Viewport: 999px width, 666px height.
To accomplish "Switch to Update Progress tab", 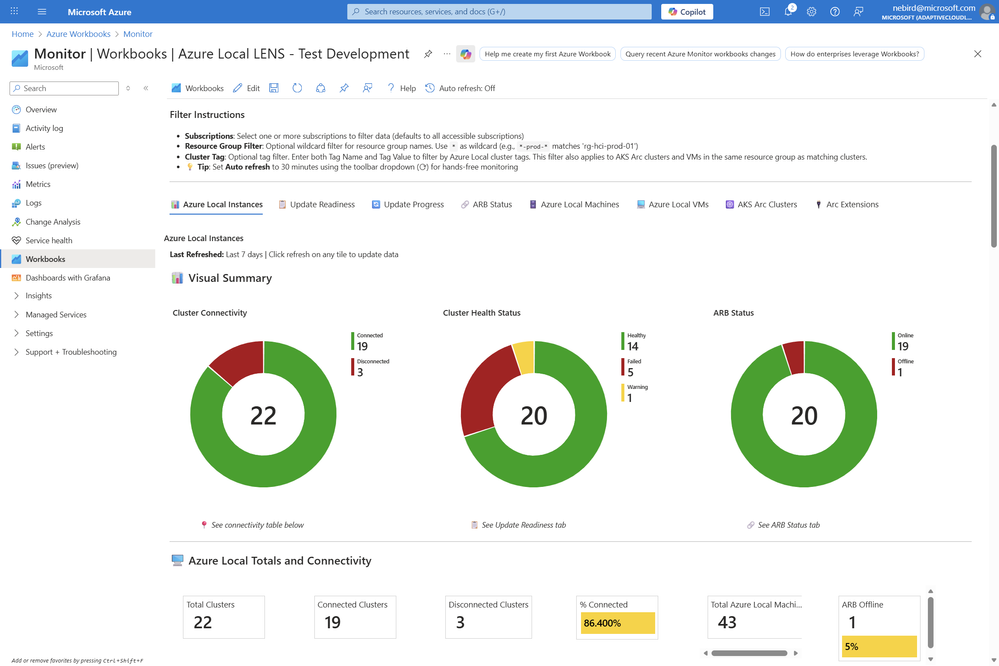I will click(408, 205).
